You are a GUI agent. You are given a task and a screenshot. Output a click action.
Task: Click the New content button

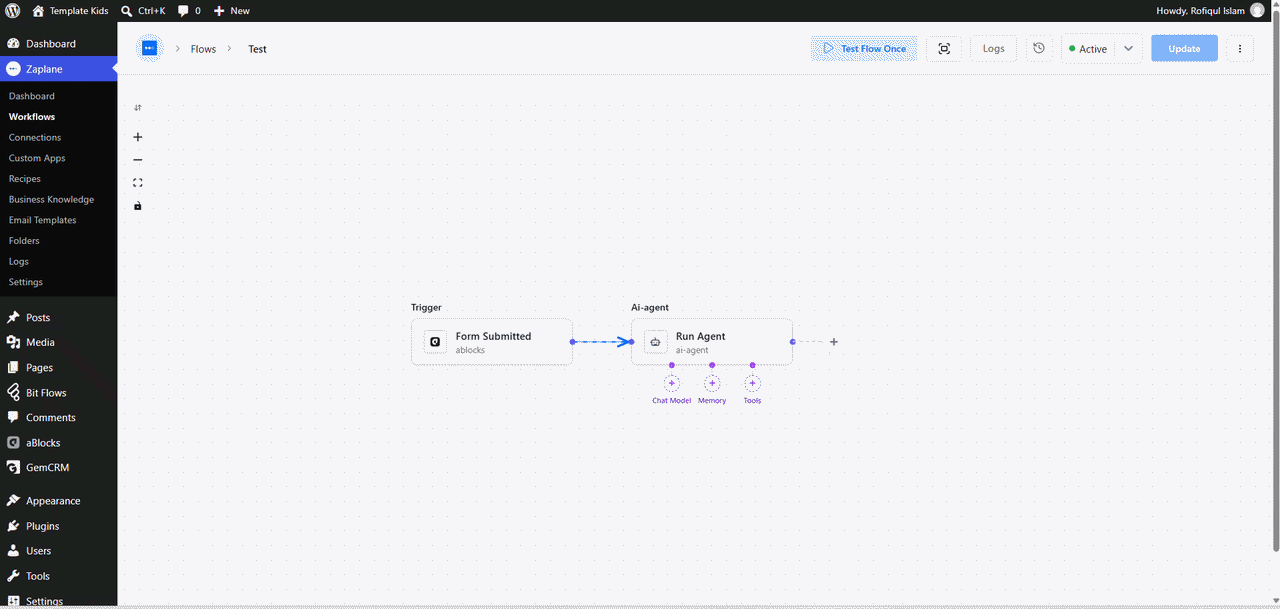232,10
